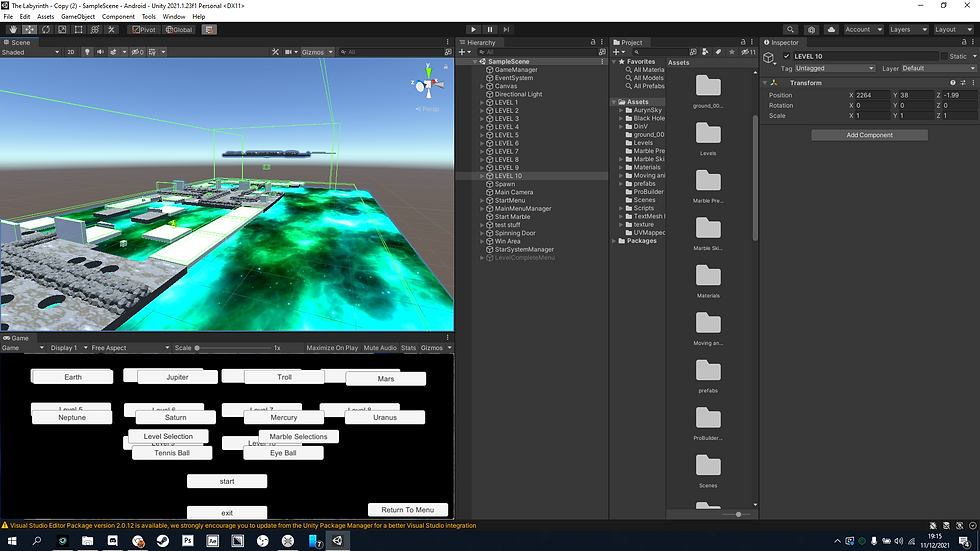The height and width of the screenshot is (551, 980).
Task: Toggle Global handle rotation
Action: point(179,29)
